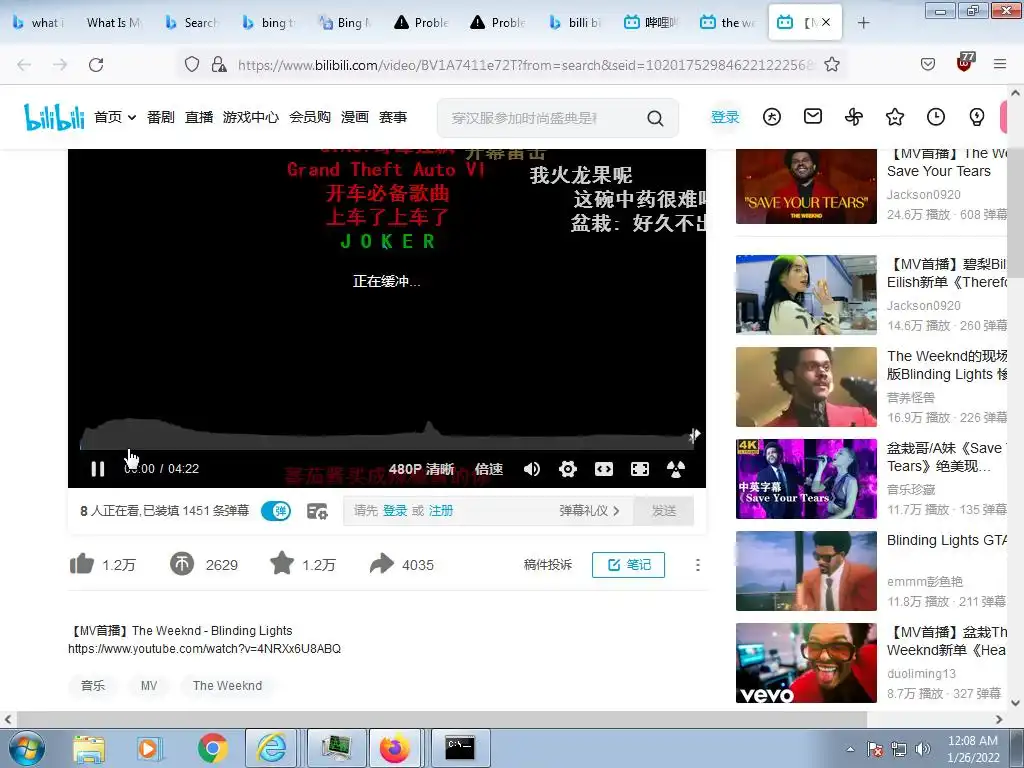1024x768 pixels.
Task: Click the 稿件投诉 report link
Action: [547, 565]
